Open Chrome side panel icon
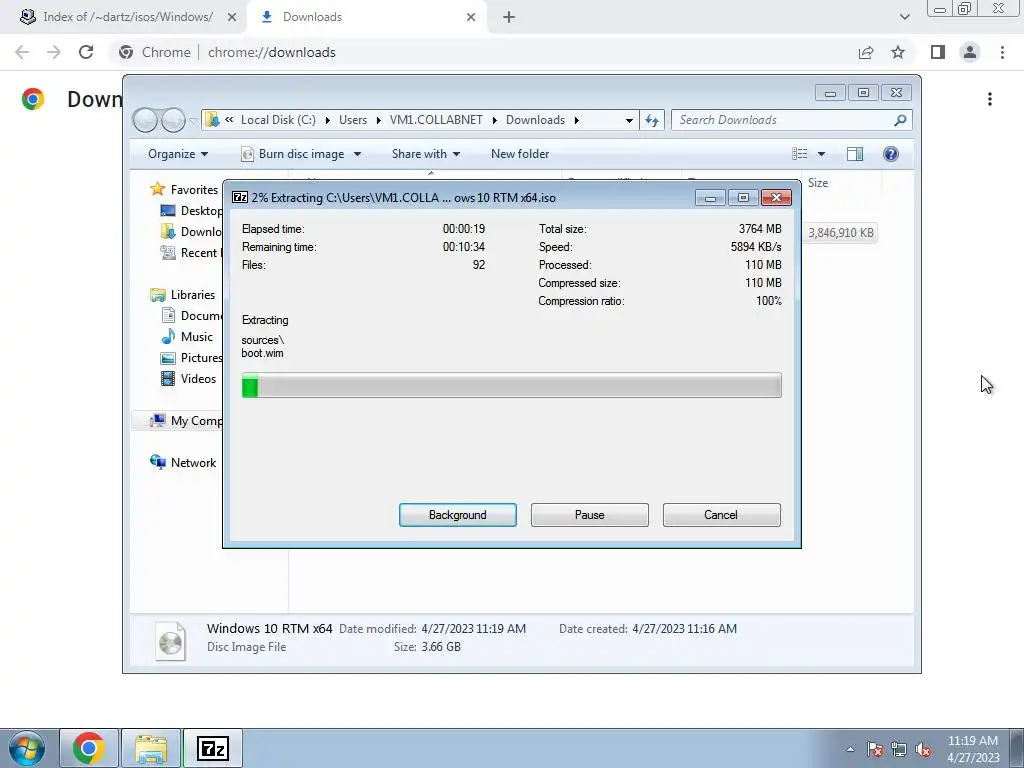 click(938, 52)
